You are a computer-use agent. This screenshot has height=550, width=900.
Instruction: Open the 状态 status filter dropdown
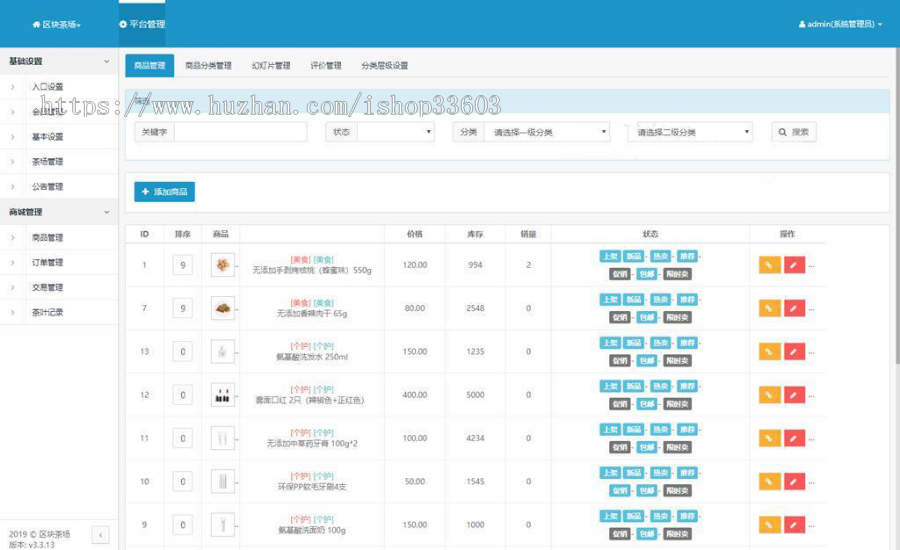(395, 132)
